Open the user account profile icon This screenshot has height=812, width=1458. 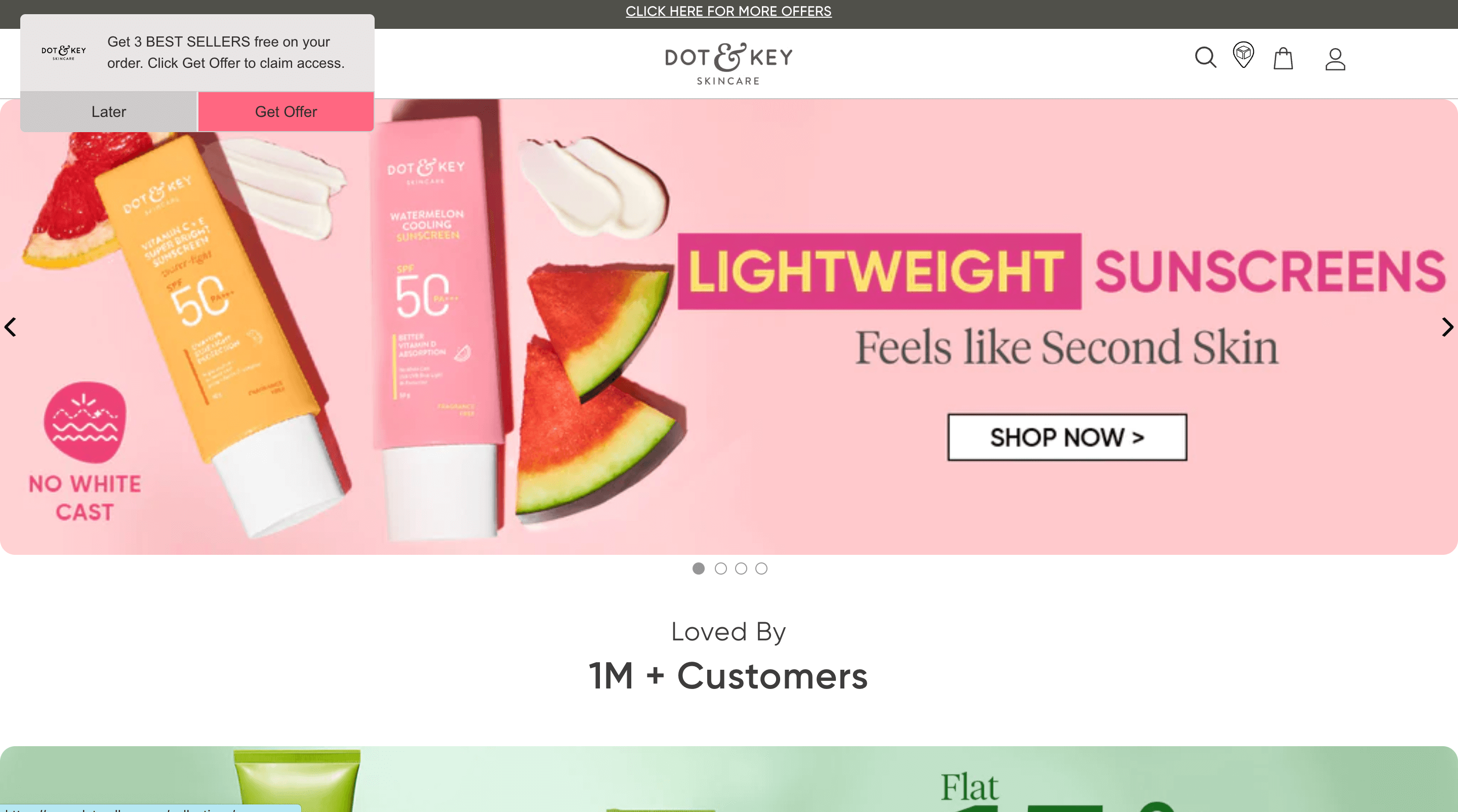pos(1335,59)
